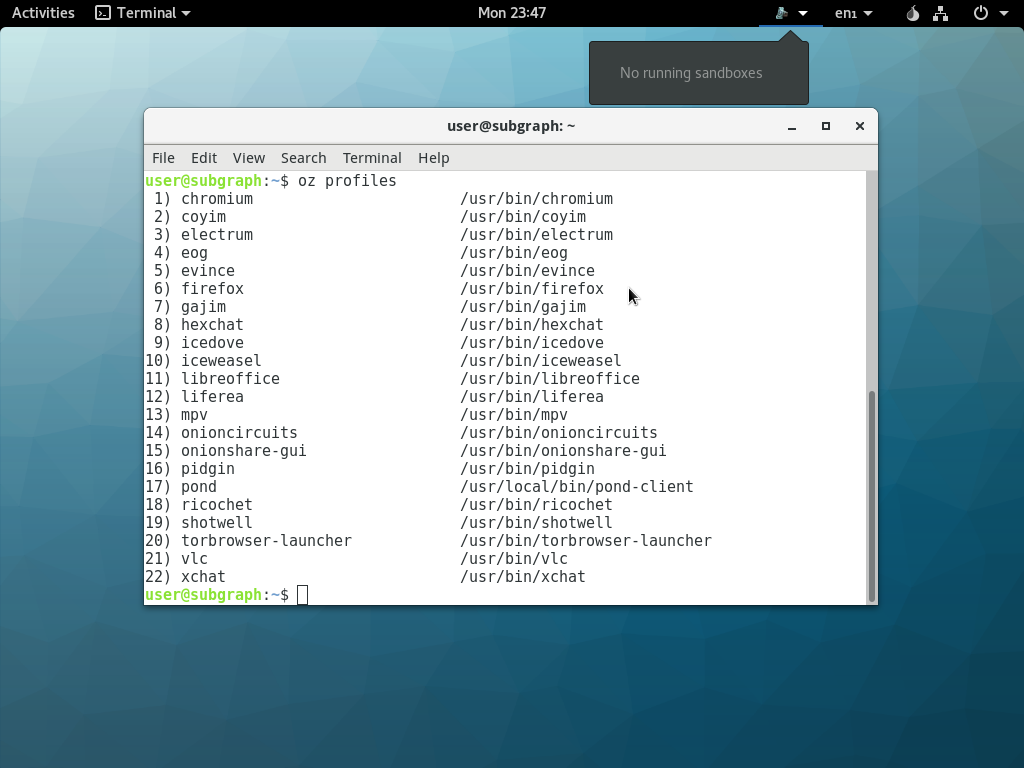Click the 'xchat' profile name
This screenshot has width=1024, height=768.
tap(204, 577)
